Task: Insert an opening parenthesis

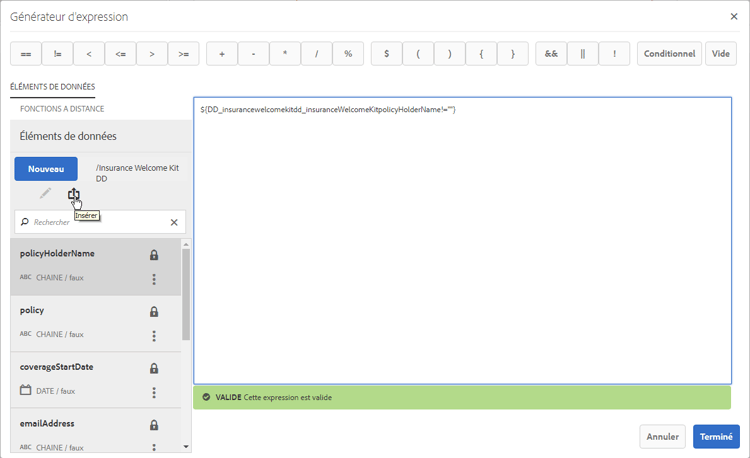Action: (x=418, y=54)
